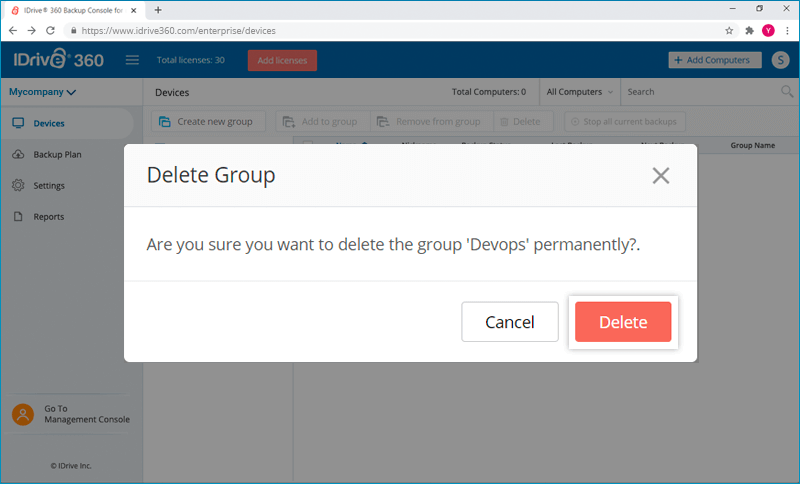Open the user profile avatar S
The width and height of the screenshot is (800, 484).
pyautogui.click(x=780, y=60)
